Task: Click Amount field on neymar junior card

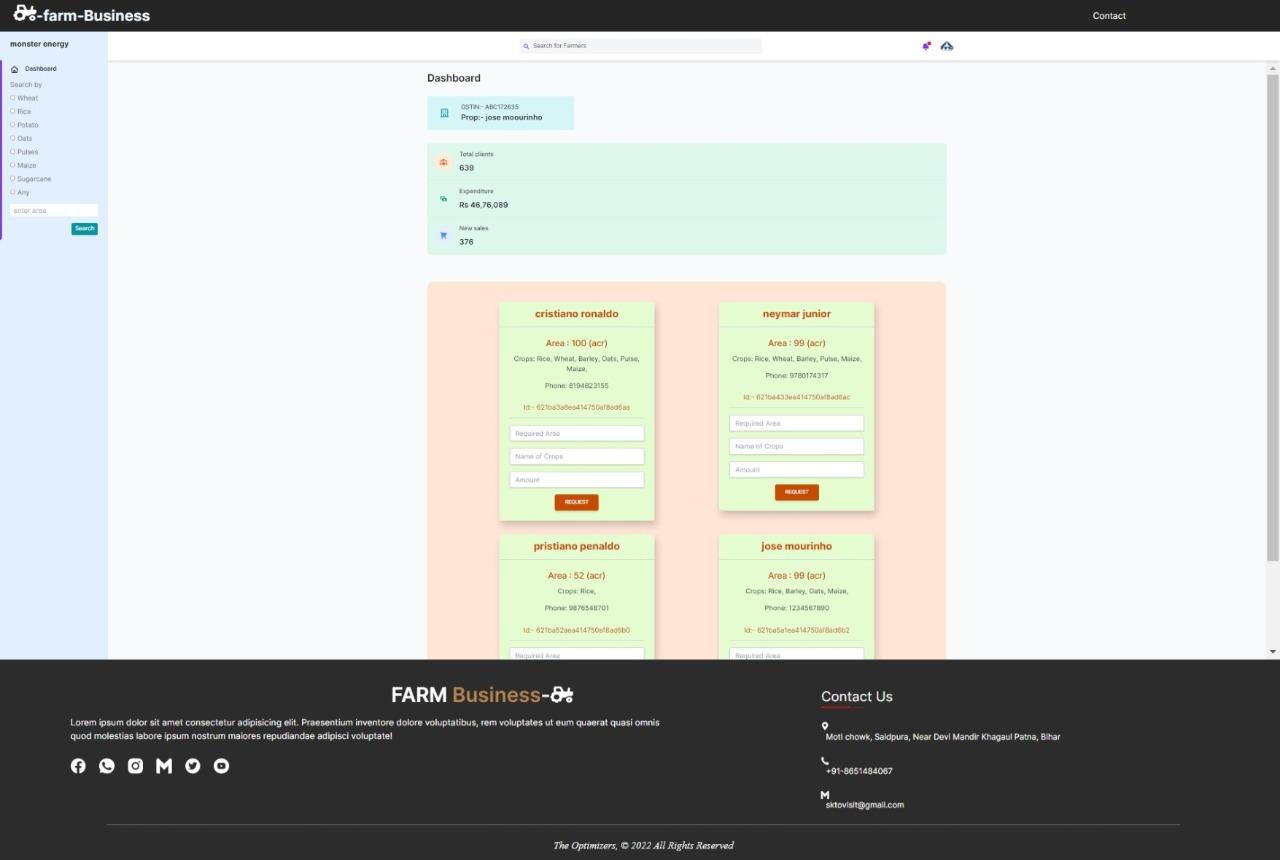Action: pos(797,470)
